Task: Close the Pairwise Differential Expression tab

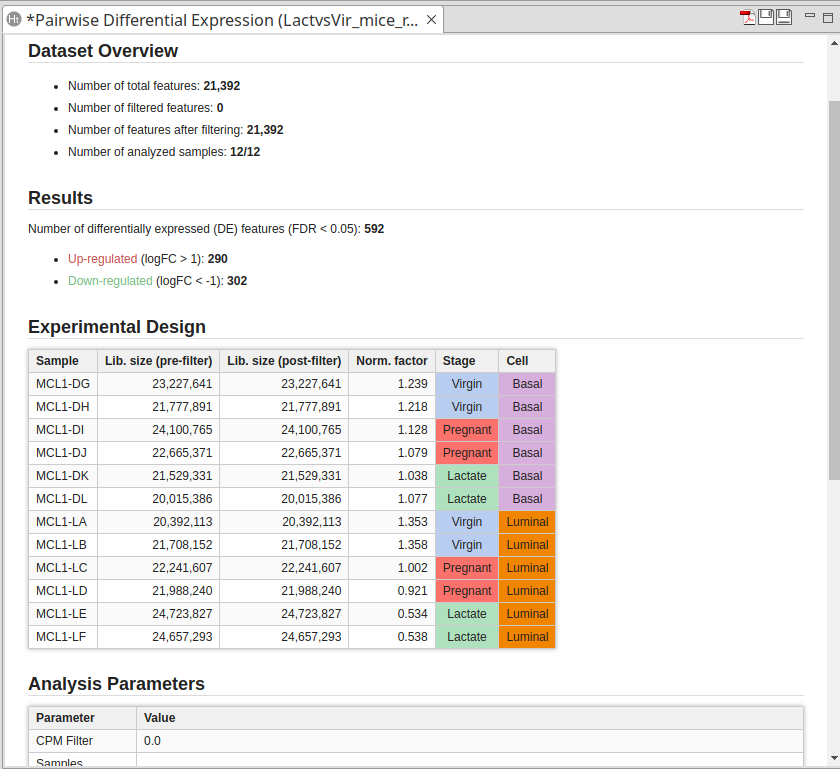Action: [431, 20]
